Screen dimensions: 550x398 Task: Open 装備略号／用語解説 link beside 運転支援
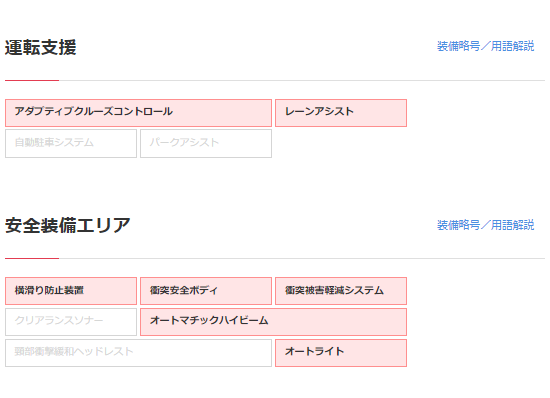coord(485,46)
